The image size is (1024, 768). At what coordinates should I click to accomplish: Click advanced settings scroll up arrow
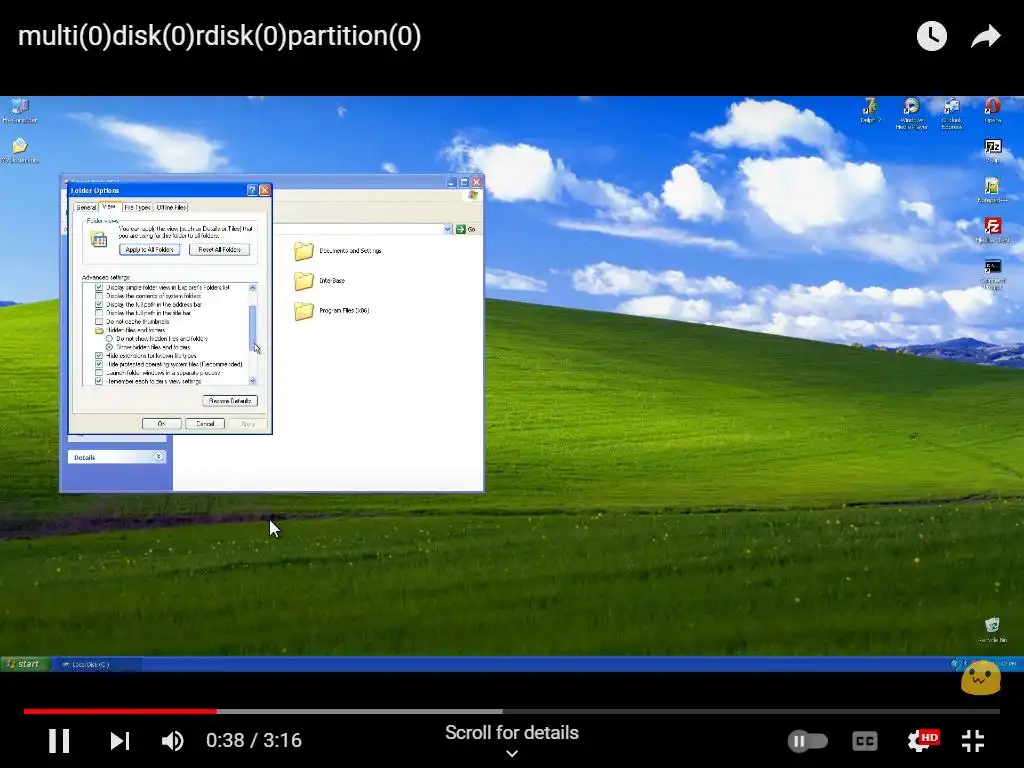click(253, 288)
